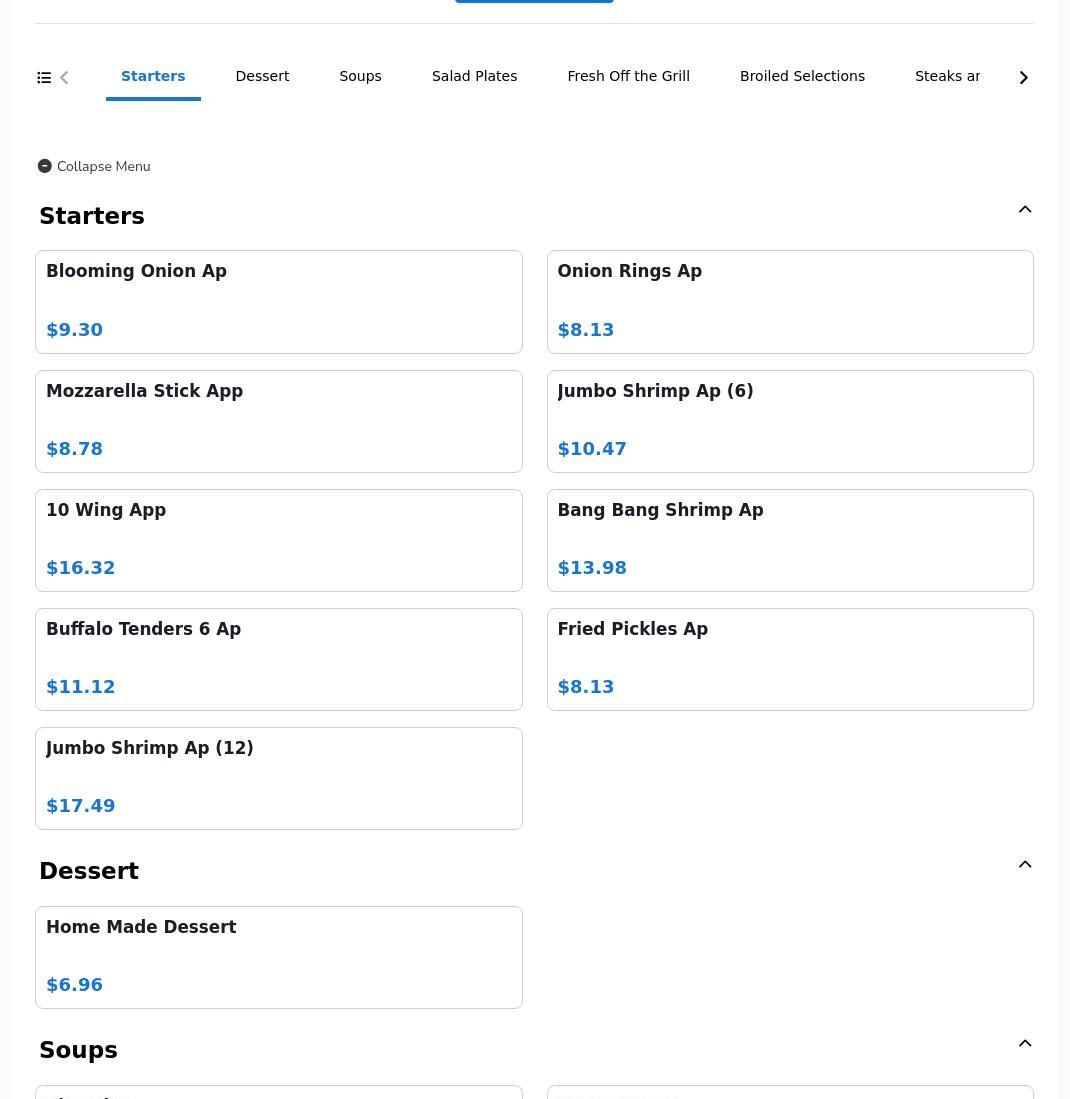This screenshot has height=1099, width=1070.
Task: Go to Broiled Selections tab
Action: point(802,77)
